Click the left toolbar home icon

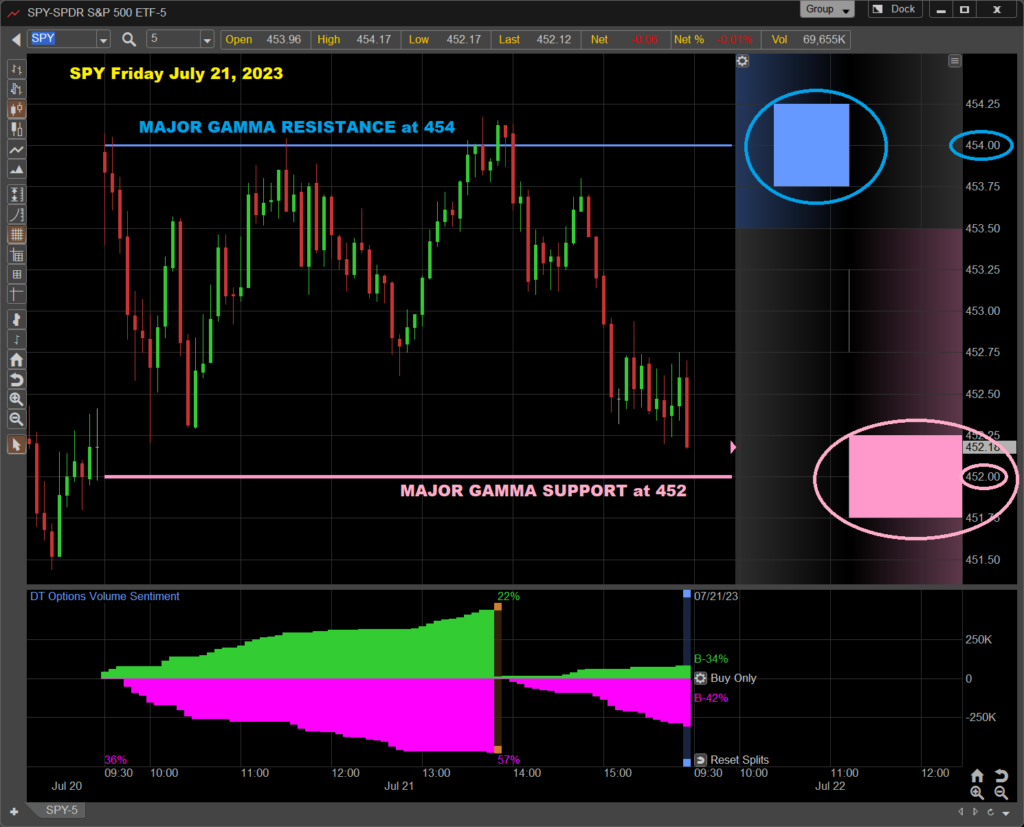tap(16, 360)
